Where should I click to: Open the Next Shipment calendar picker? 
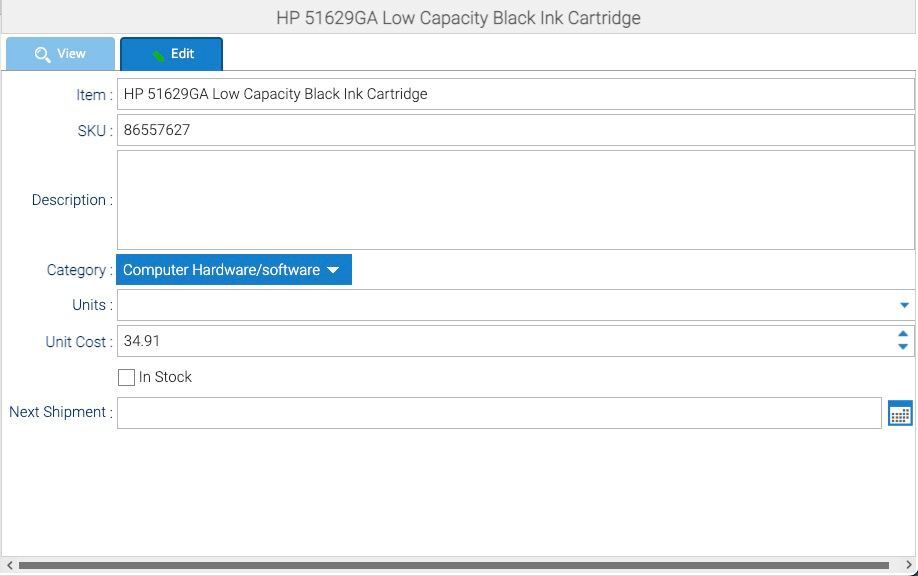(900, 413)
